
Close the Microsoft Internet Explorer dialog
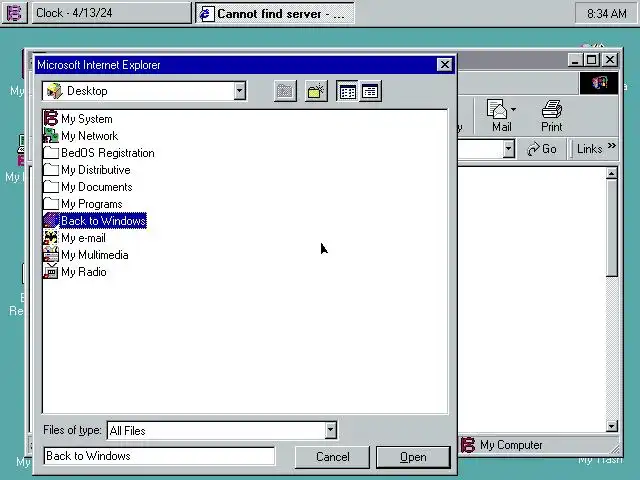pos(445,64)
